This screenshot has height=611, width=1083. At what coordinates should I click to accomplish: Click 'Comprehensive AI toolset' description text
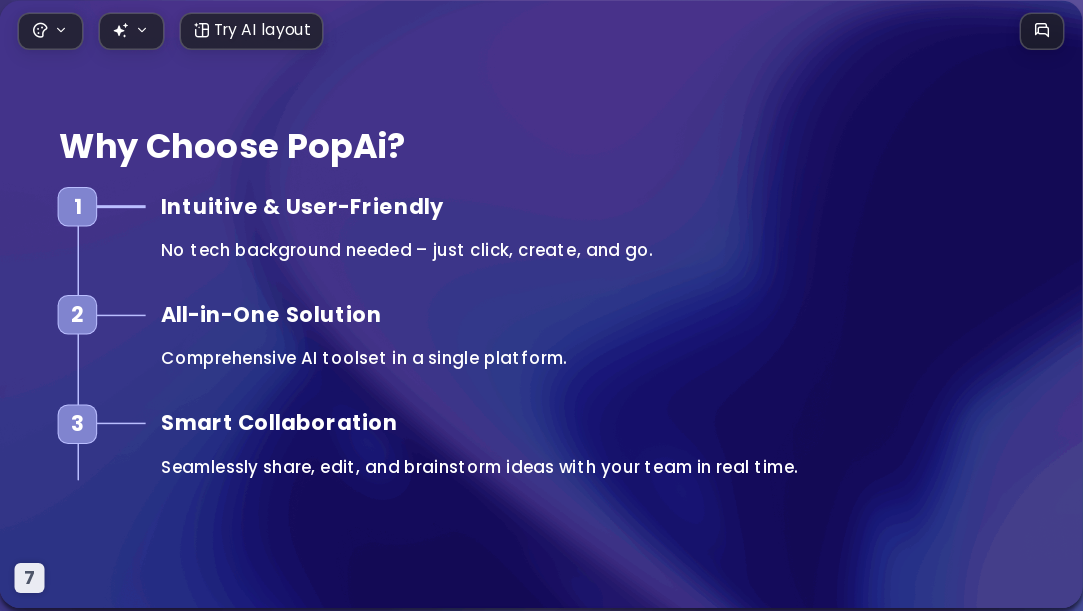click(x=364, y=358)
